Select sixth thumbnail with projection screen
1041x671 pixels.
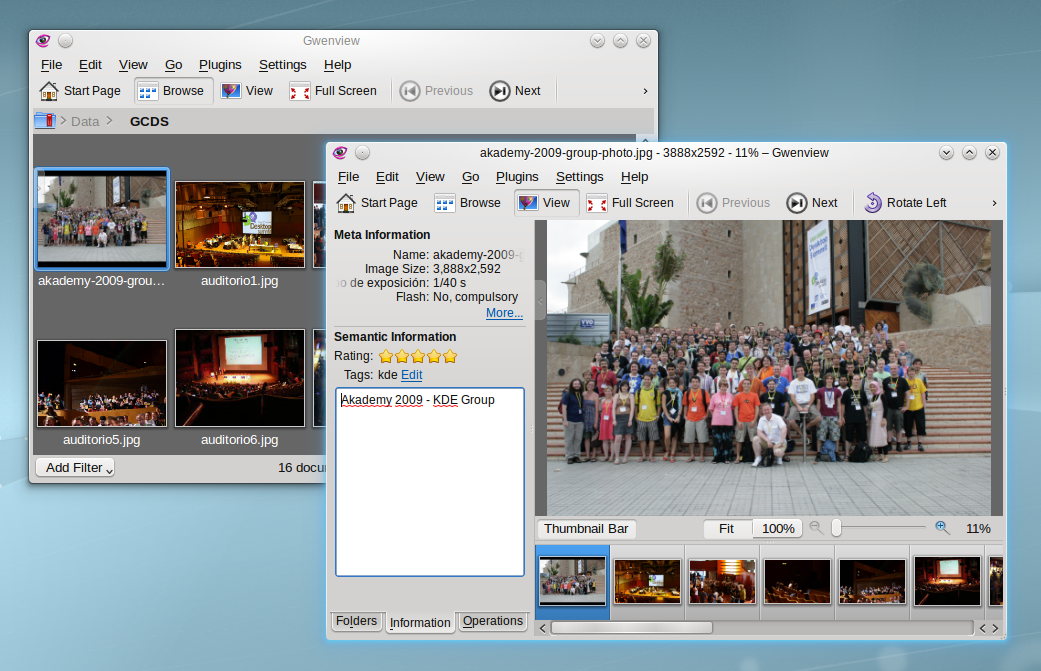pyautogui.click(x=947, y=581)
